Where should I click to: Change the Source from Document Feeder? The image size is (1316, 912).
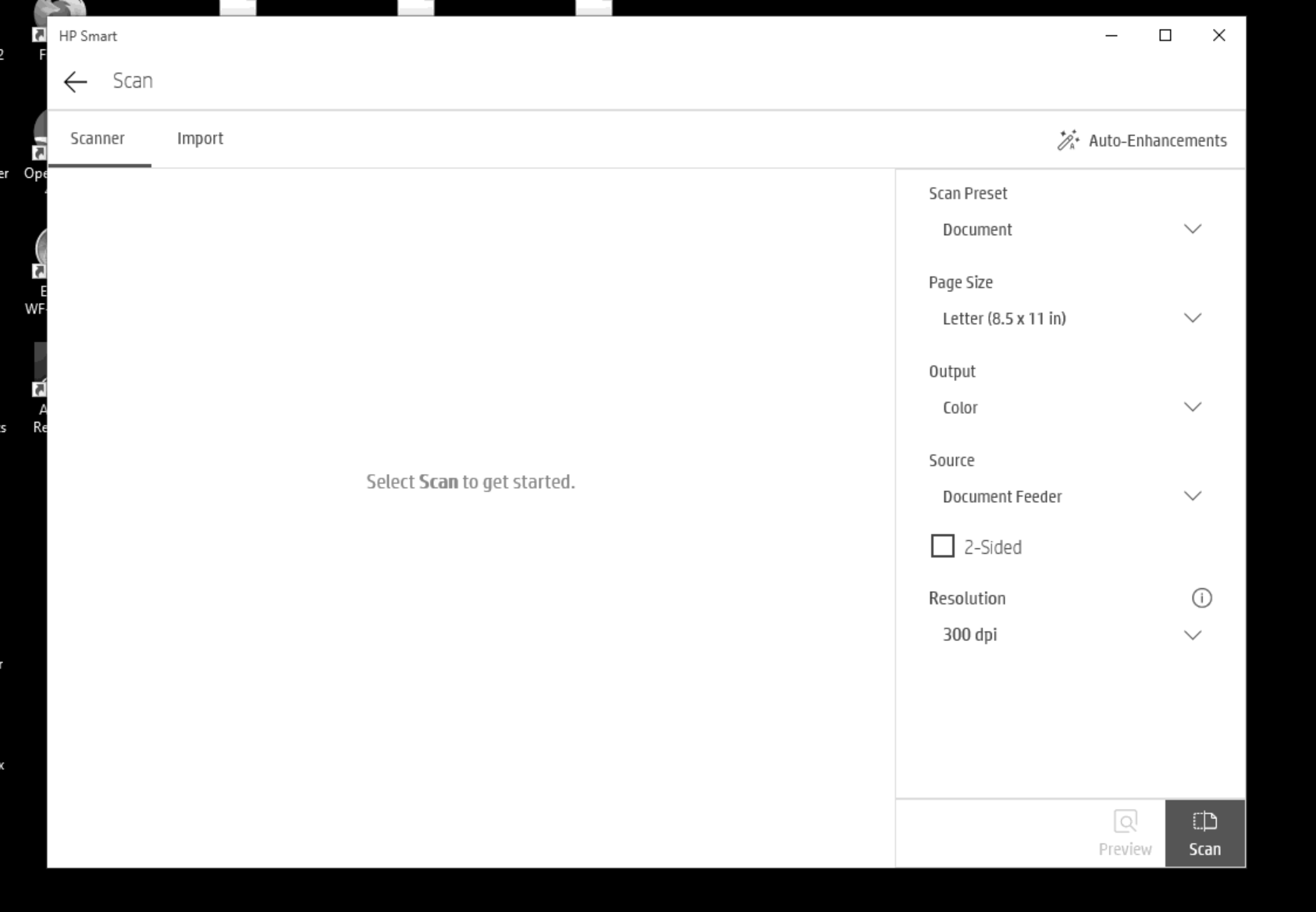pyautogui.click(x=1069, y=497)
